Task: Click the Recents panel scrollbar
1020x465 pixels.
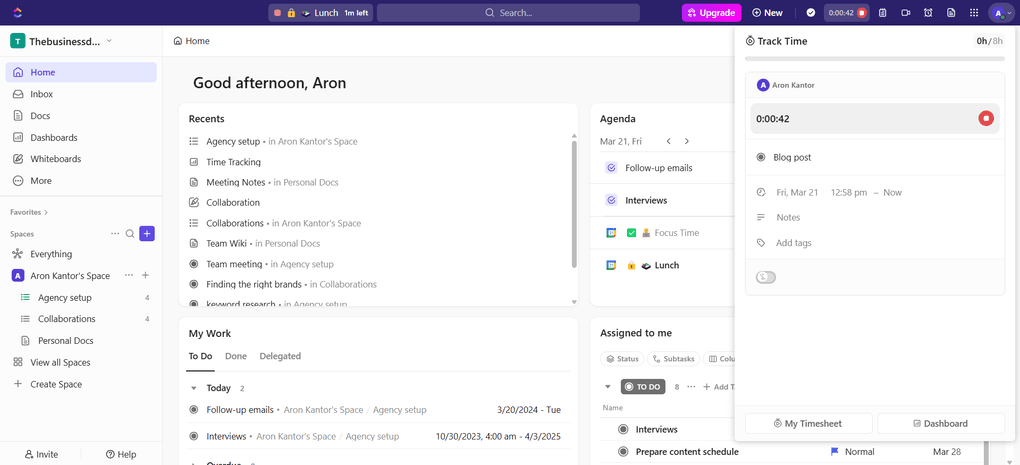Action: pos(573,204)
